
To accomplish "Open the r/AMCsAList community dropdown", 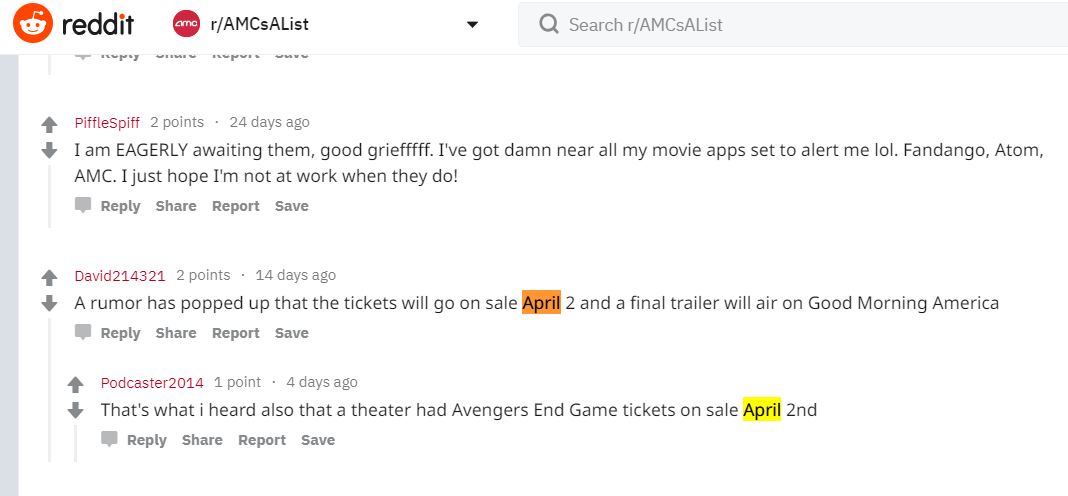I will click(x=472, y=25).
